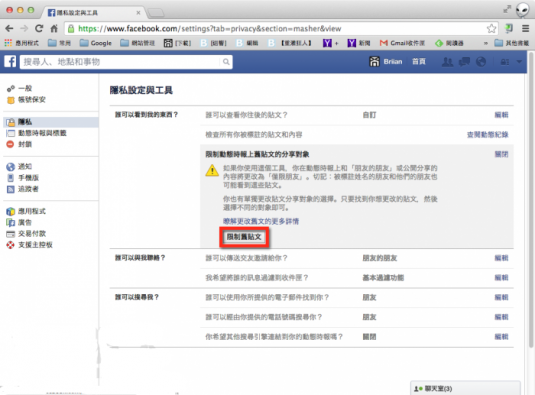Viewport: 535px width, 395px height.
Task: Edit who can find you by phone
Action: [x=501, y=317]
